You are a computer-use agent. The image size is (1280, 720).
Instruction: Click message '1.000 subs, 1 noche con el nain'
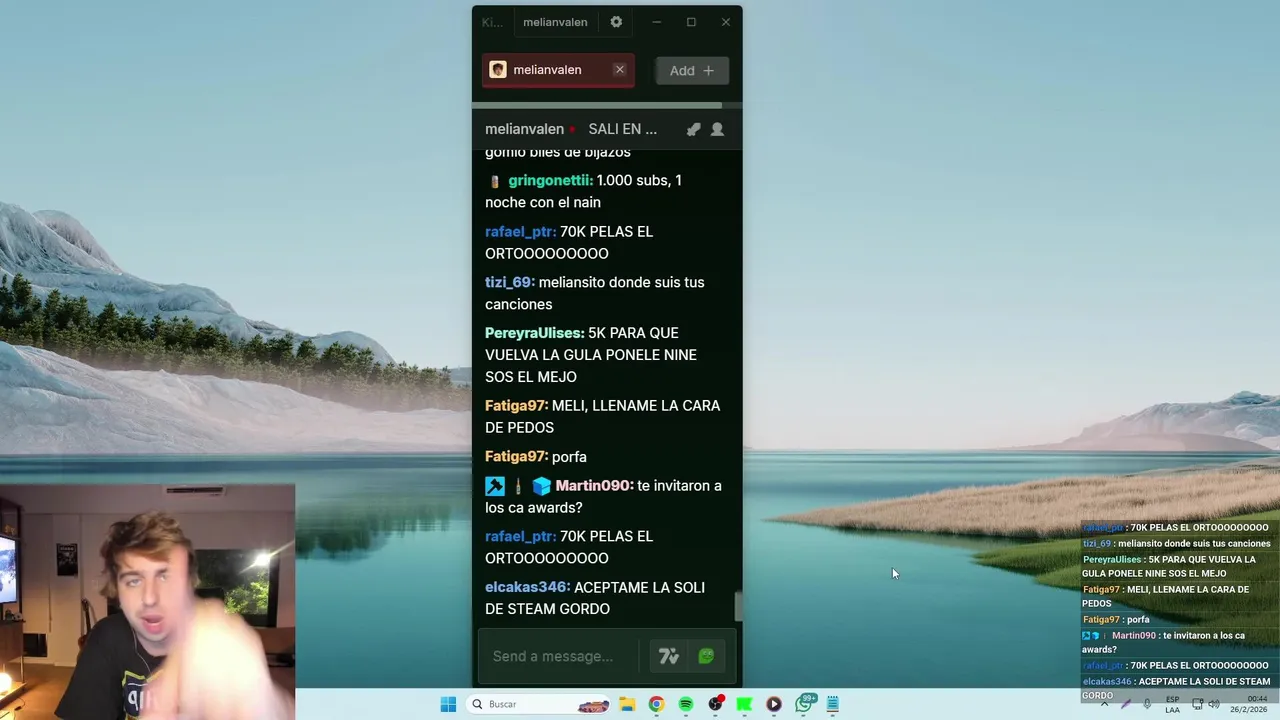click(x=583, y=191)
